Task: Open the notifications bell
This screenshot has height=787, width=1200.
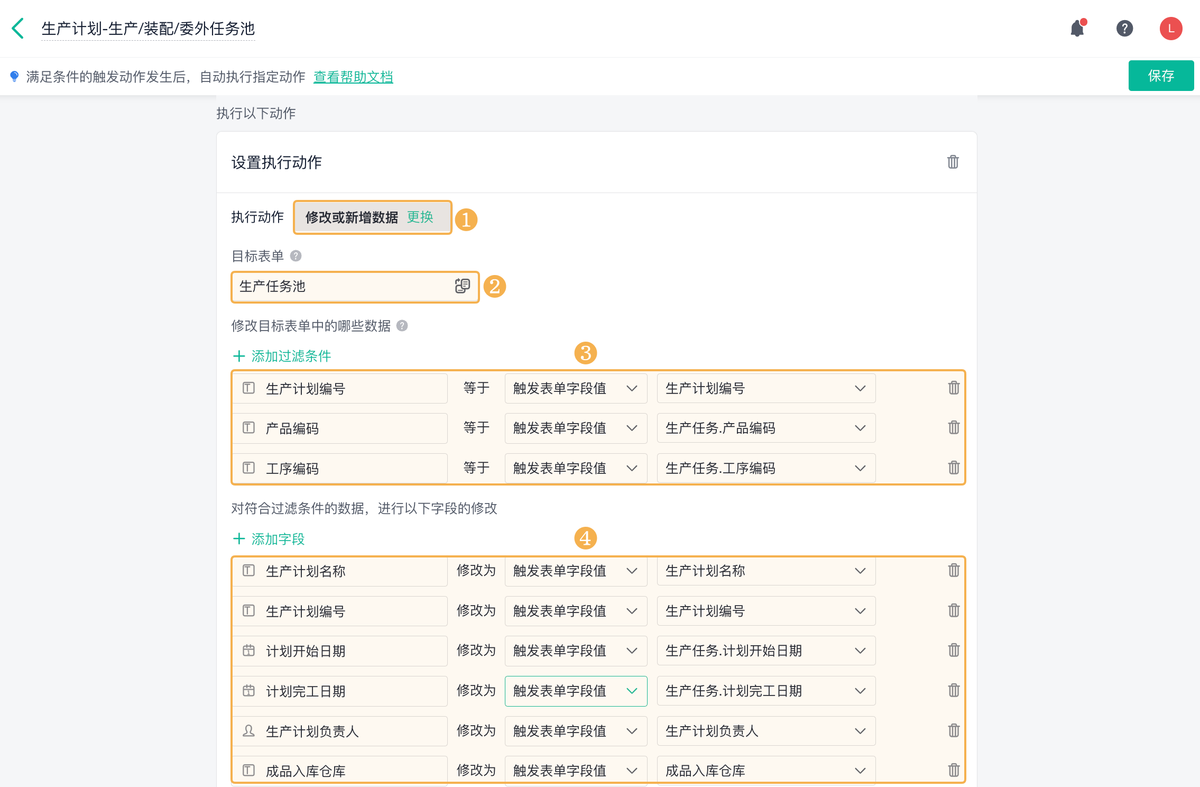Action: [1077, 29]
